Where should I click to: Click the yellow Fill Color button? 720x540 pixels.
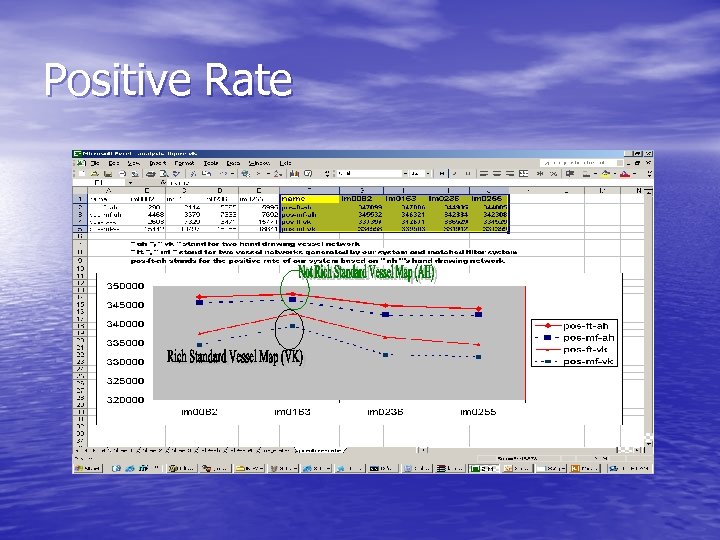[x=605, y=174]
